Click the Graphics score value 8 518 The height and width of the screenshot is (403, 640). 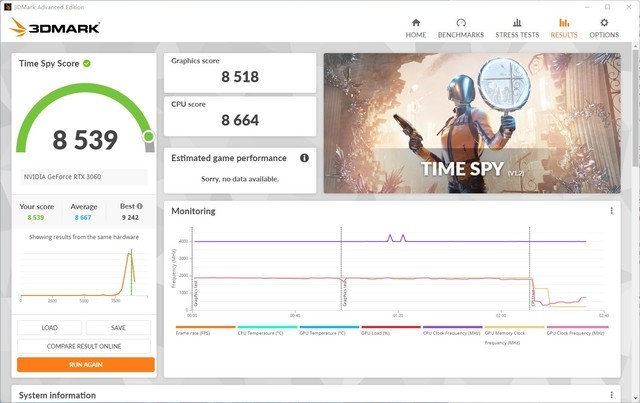click(x=240, y=77)
